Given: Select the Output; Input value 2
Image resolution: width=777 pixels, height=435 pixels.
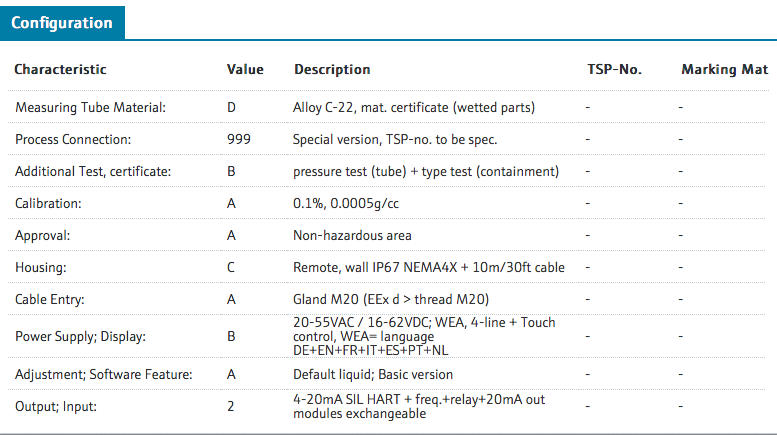Looking at the screenshot, I should pos(231,406).
